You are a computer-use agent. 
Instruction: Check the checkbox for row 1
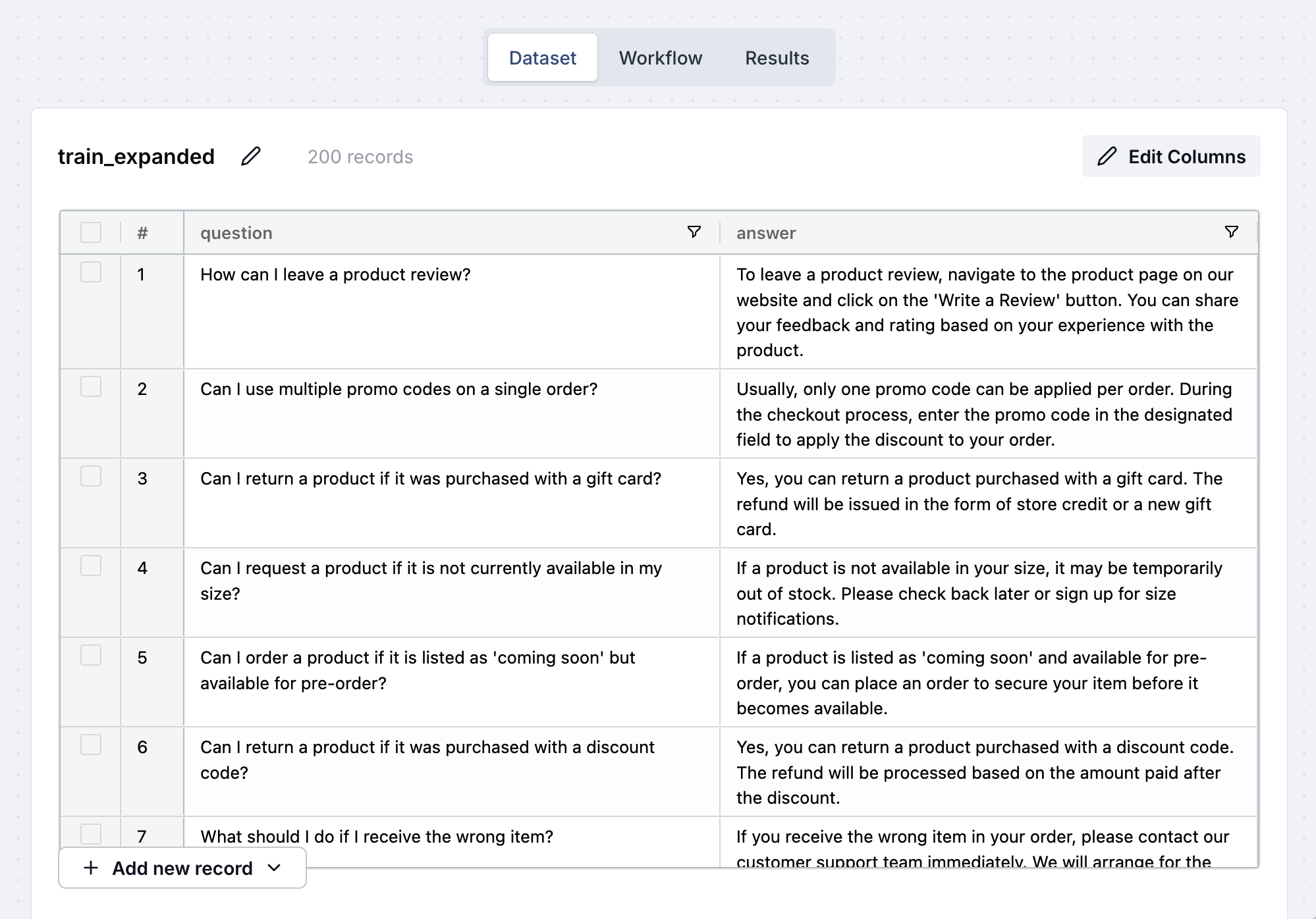click(91, 273)
